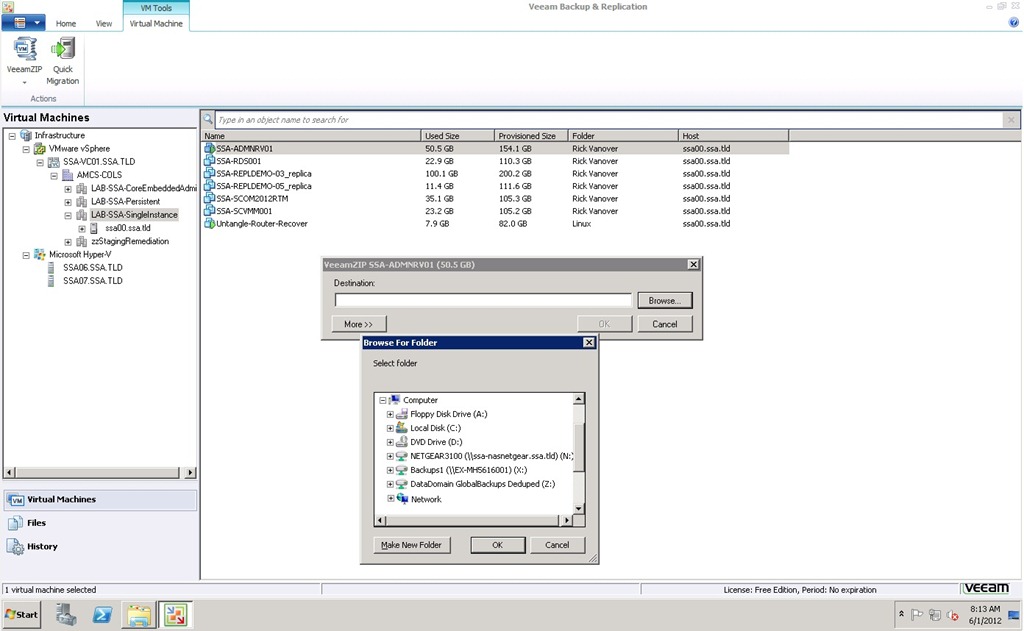
Task: Collapse the Infrastructure tree node
Action: pos(12,136)
